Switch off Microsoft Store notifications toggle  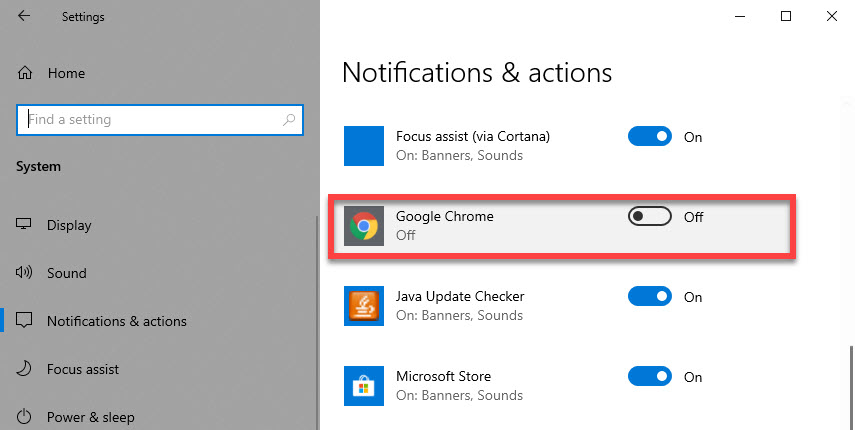(x=649, y=376)
